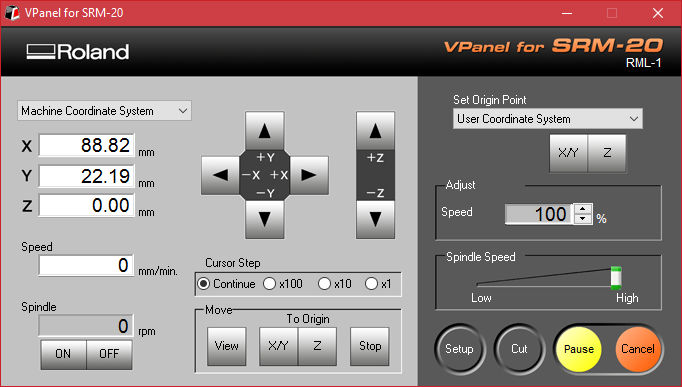682x387 pixels.
Task: Click the "High" slider label
Action: pos(627,298)
